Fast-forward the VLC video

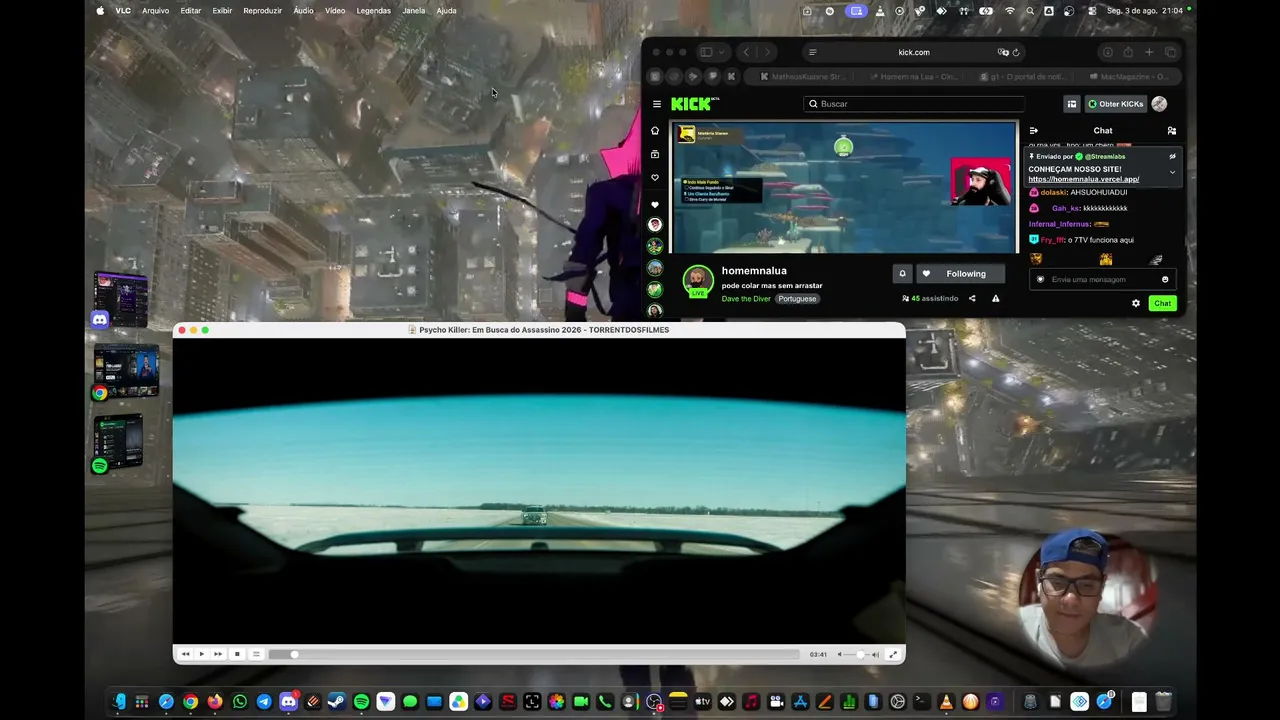(218, 654)
